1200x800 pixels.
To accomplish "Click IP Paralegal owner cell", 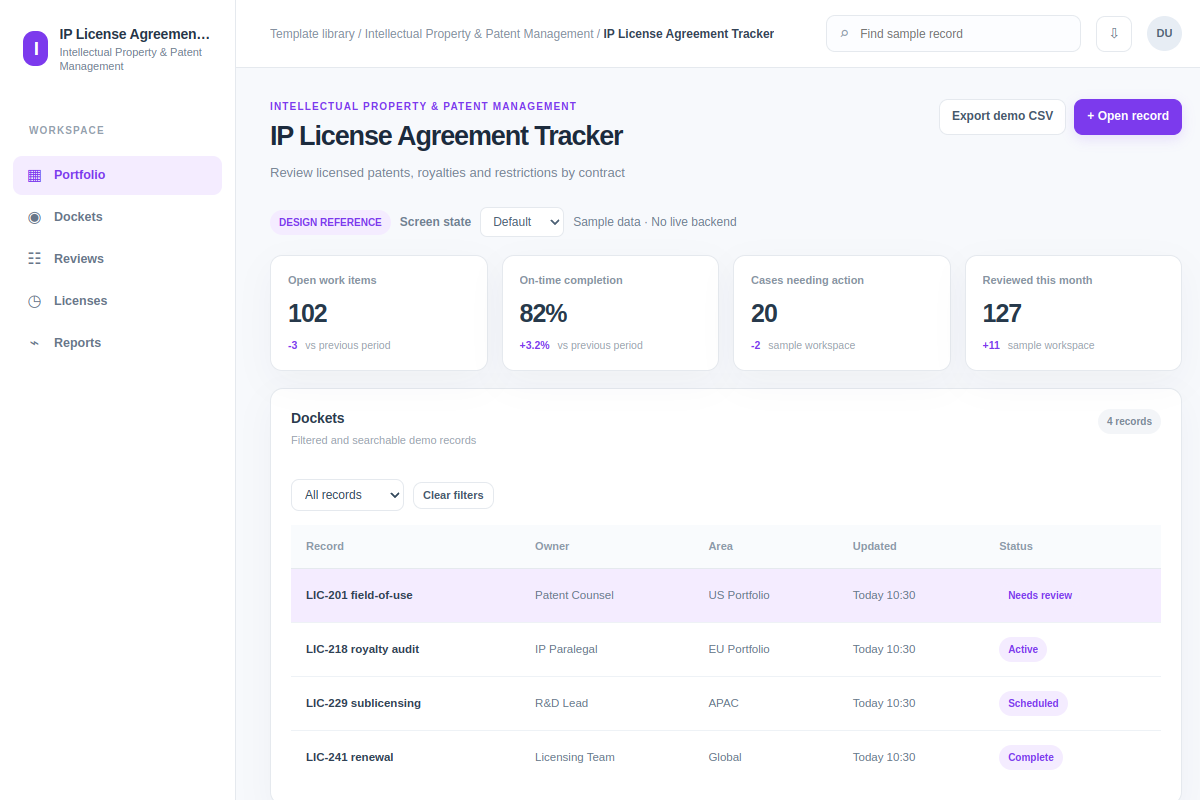I will tap(566, 649).
